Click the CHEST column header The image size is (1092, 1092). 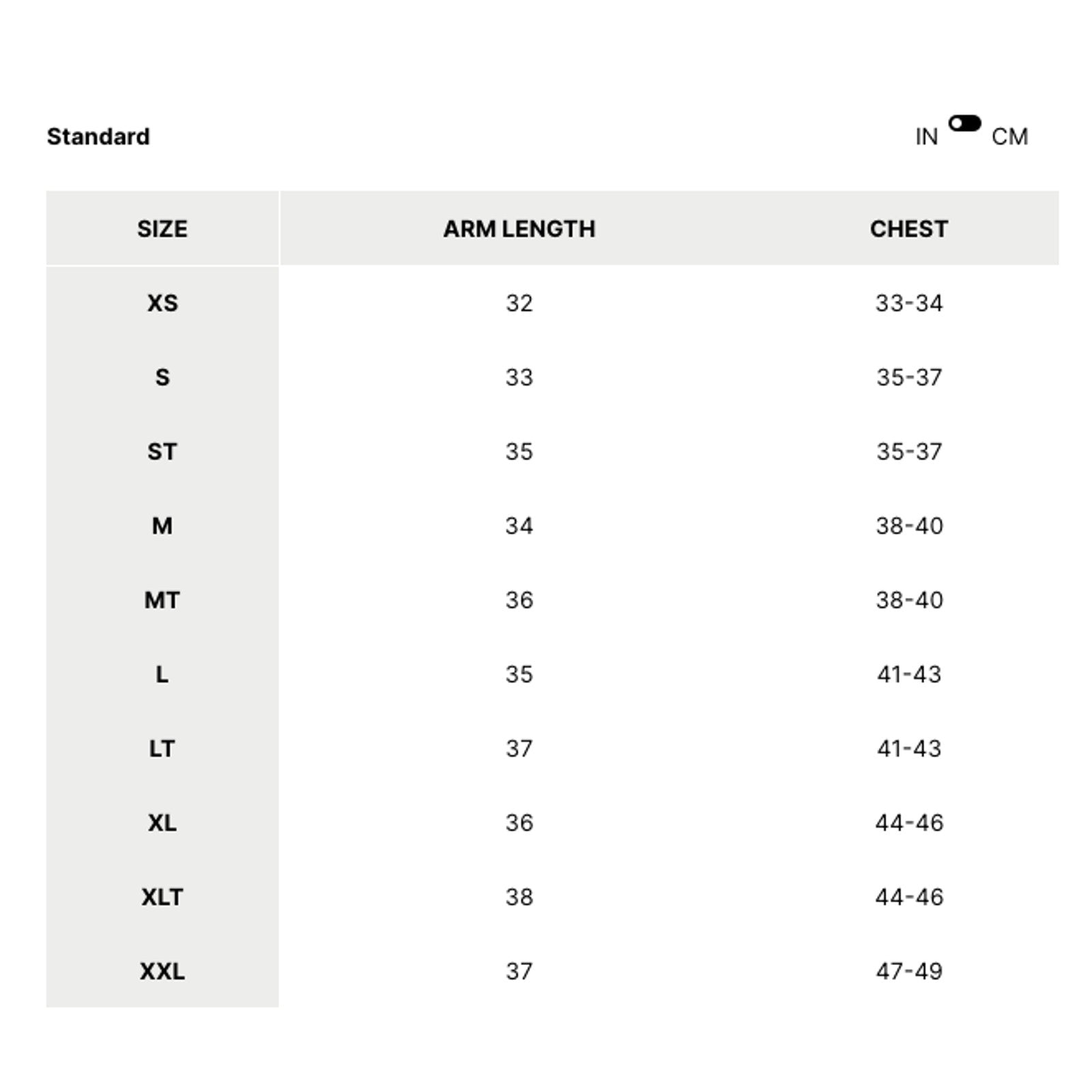908,229
